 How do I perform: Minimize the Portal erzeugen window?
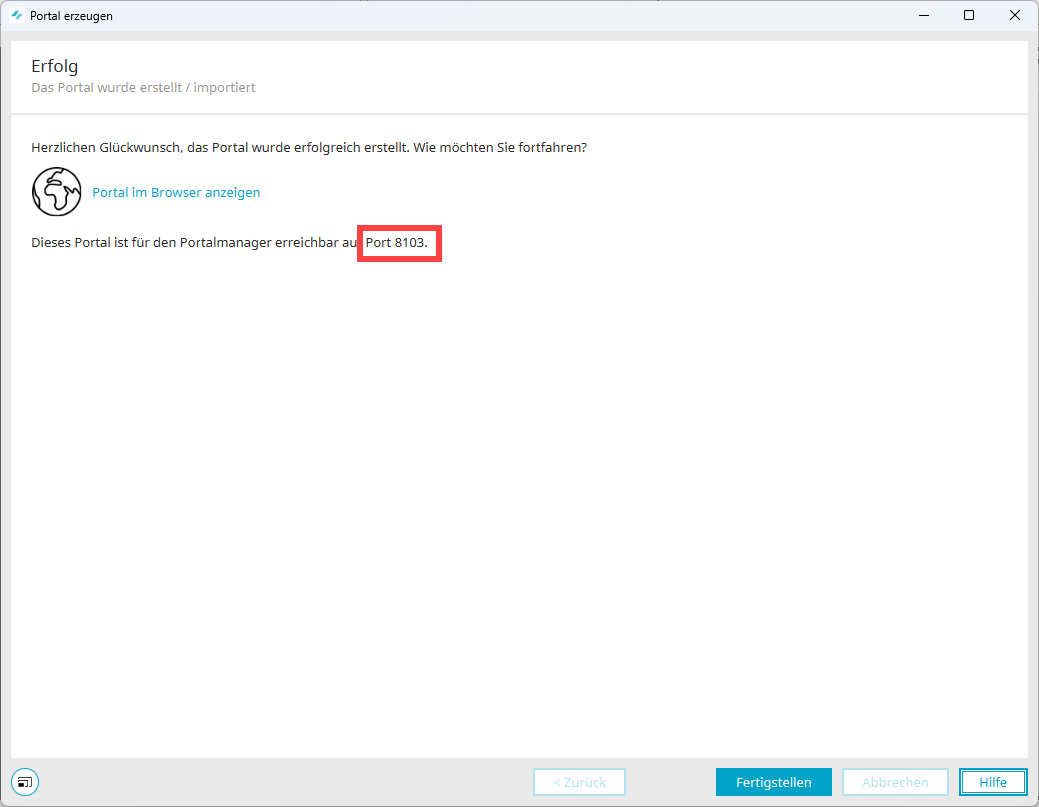(923, 16)
